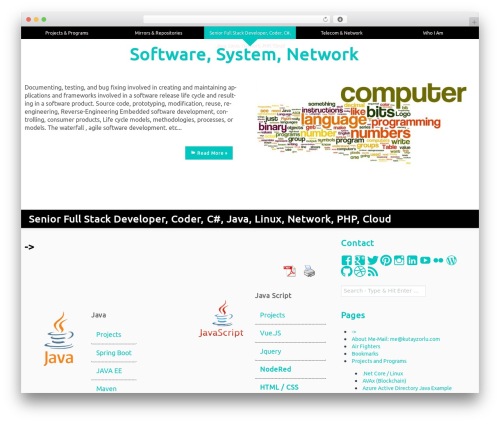Open the JAVA EE link

[x=109, y=371]
